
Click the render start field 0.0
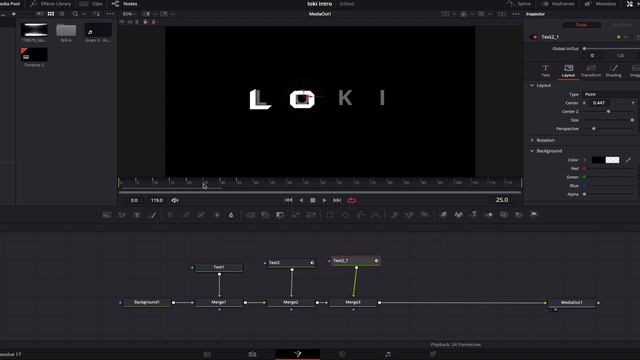134,200
